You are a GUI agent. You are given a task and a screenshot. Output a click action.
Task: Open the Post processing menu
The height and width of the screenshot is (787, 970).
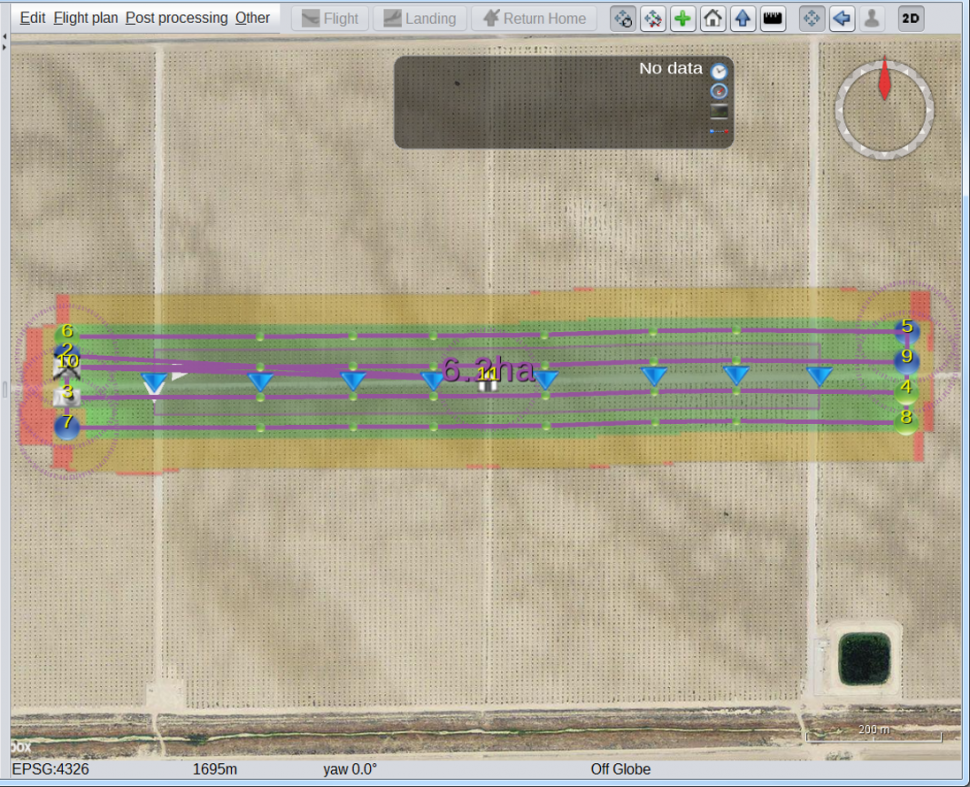pos(177,18)
